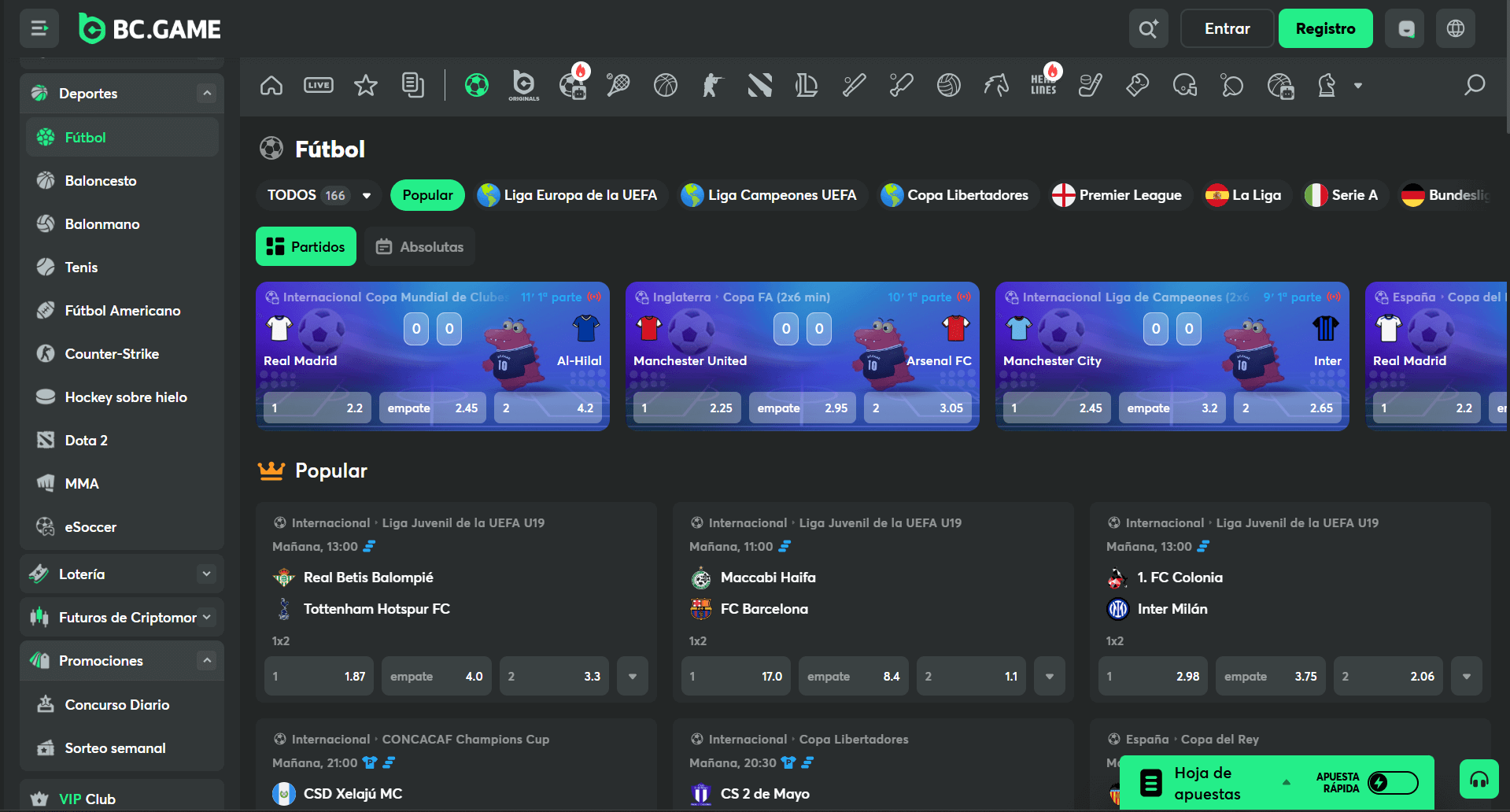Click the Entrar button
The width and height of the screenshot is (1510, 812).
click(x=1228, y=29)
